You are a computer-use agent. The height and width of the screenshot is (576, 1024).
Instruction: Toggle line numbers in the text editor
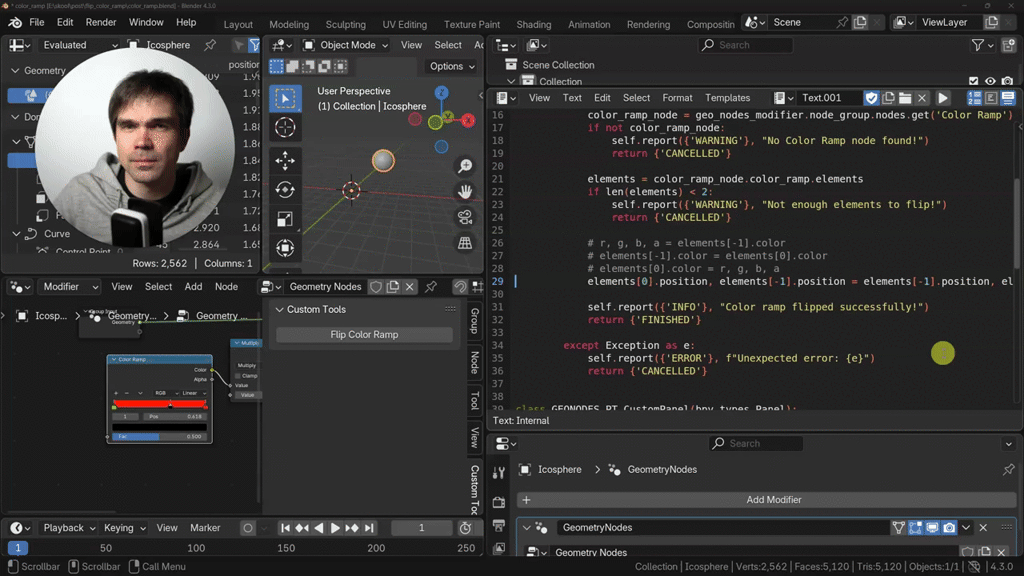tap(975, 98)
